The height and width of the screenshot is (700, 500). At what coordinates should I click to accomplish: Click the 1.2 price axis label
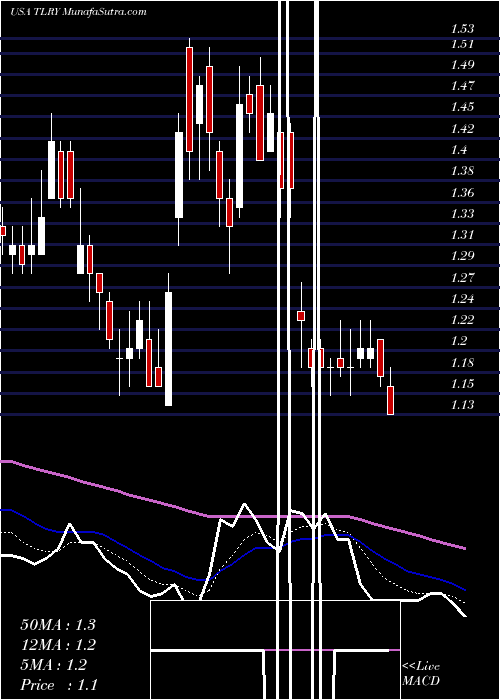coord(459,341)
